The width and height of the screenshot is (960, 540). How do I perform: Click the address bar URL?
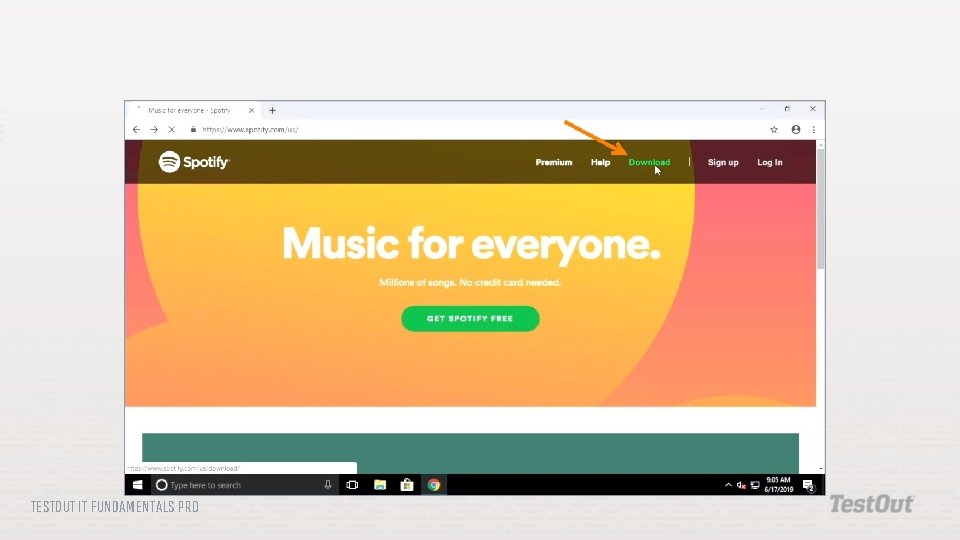tap(250, 130)
